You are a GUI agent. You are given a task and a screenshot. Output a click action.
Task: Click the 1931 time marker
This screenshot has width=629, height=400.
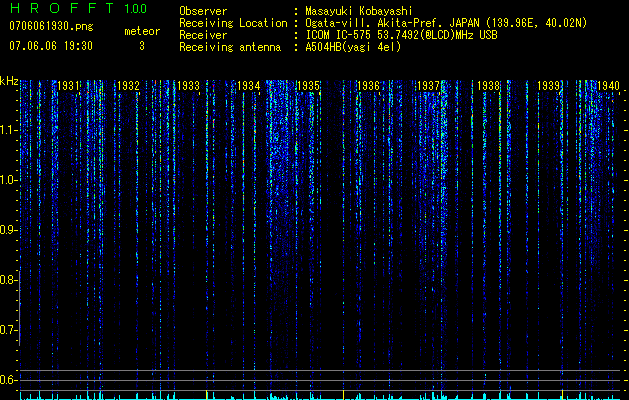point(68,86)
